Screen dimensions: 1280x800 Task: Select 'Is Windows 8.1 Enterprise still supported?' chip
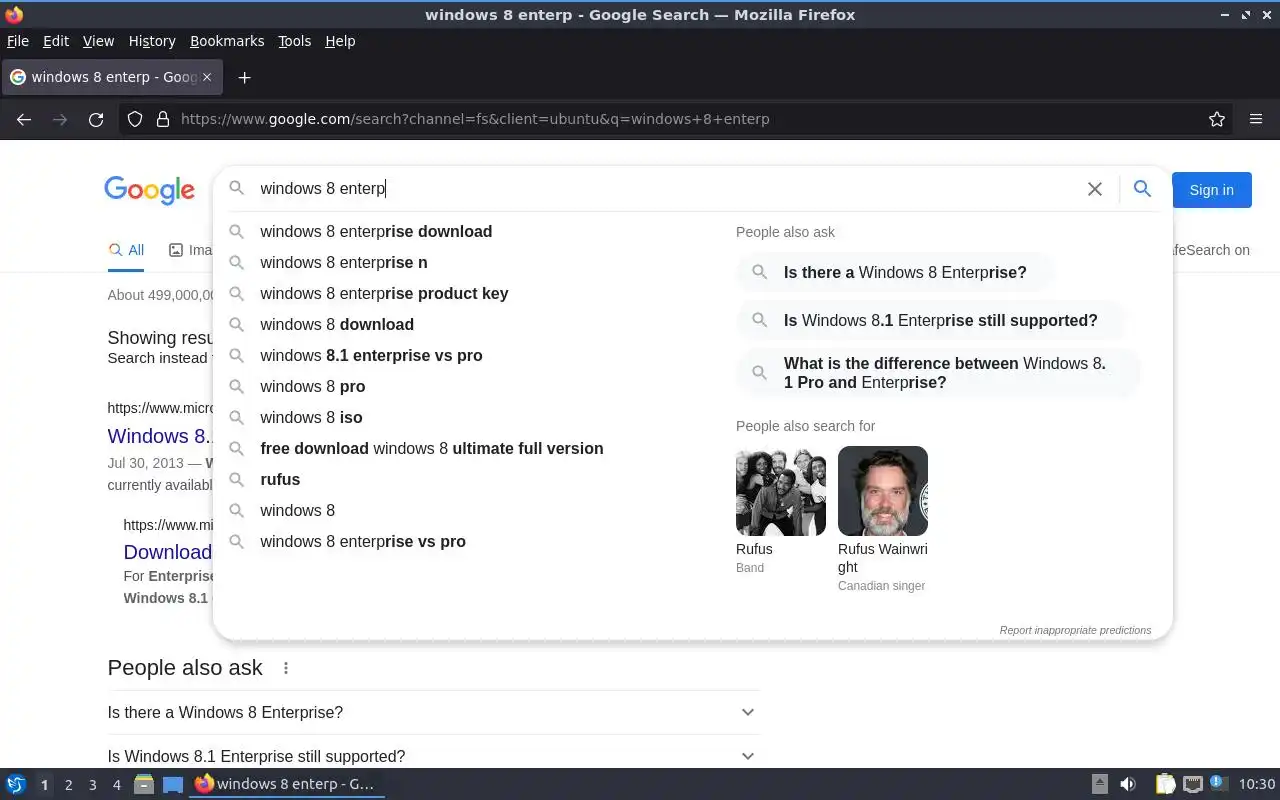click(930, 320)
